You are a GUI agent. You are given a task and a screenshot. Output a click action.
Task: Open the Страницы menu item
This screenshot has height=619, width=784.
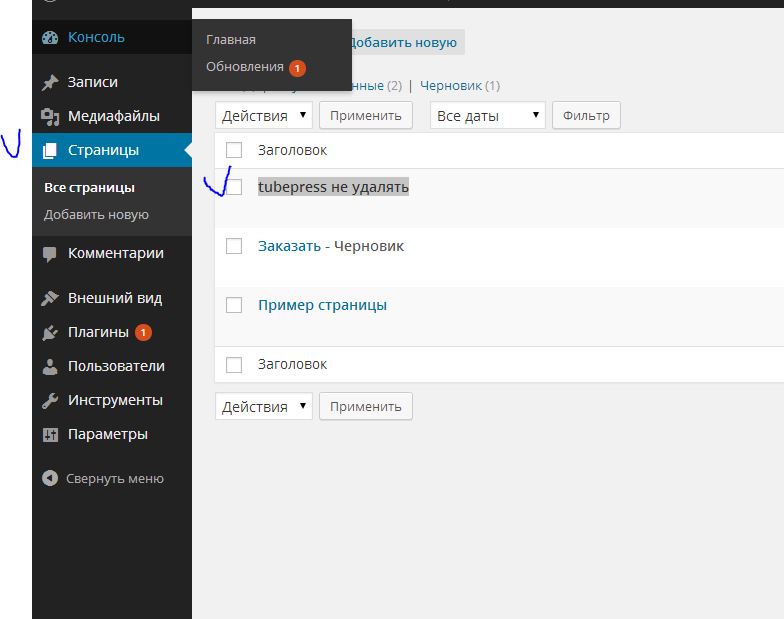click(x=112, y=150)
